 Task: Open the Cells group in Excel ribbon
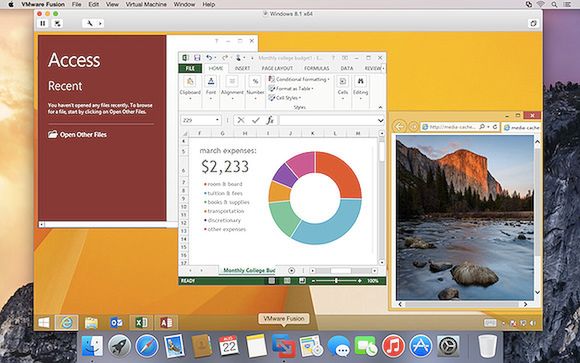tap(343, 88)
